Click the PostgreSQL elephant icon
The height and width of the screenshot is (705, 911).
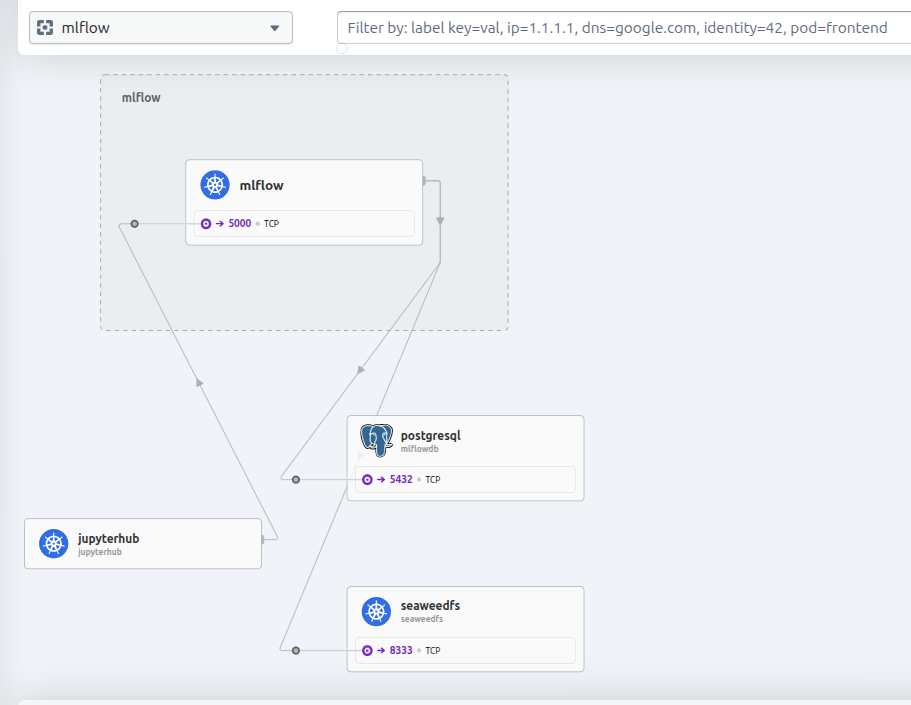[376, 440]
